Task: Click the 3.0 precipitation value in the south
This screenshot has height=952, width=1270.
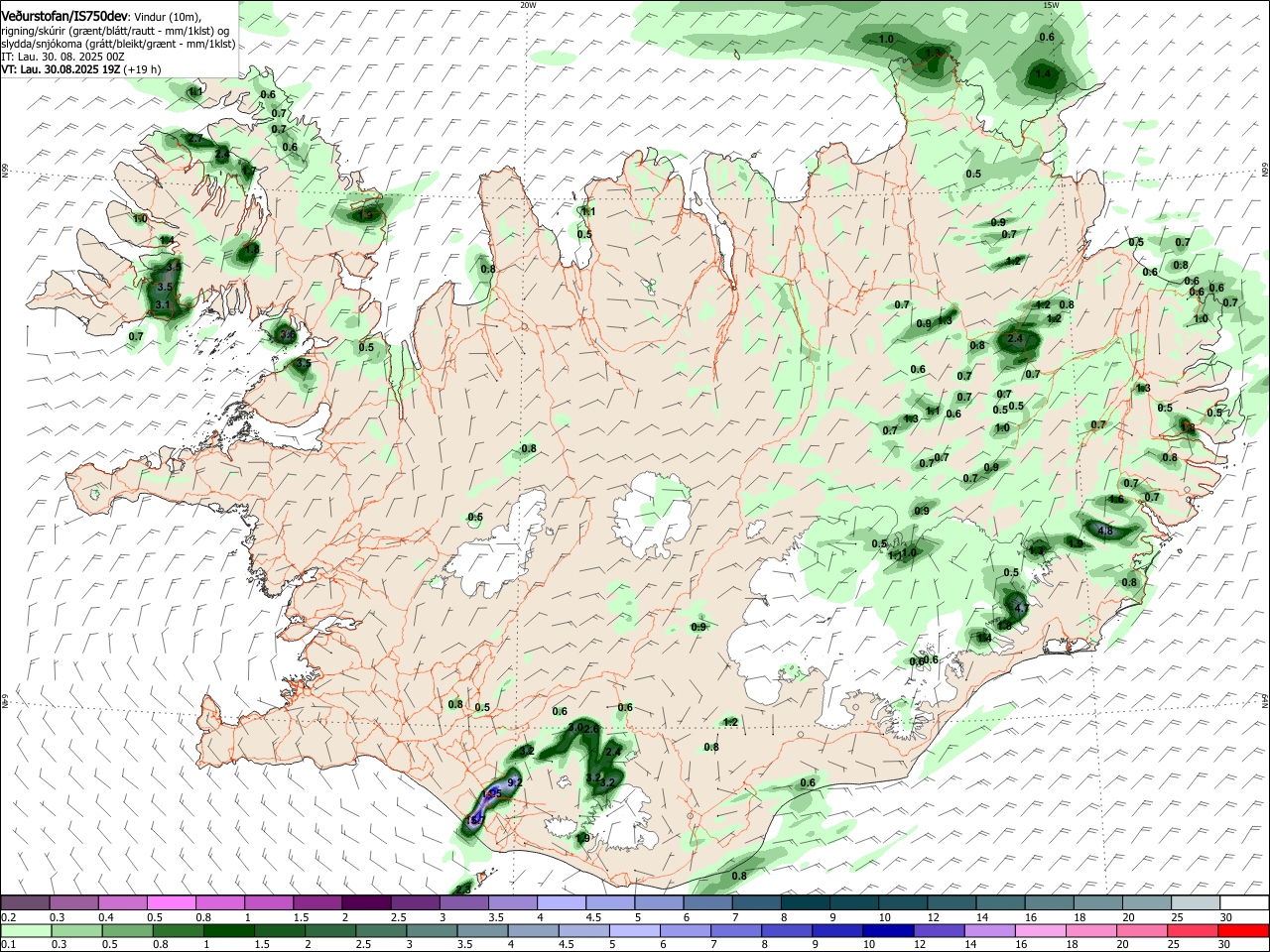Action: click(575, 727)
